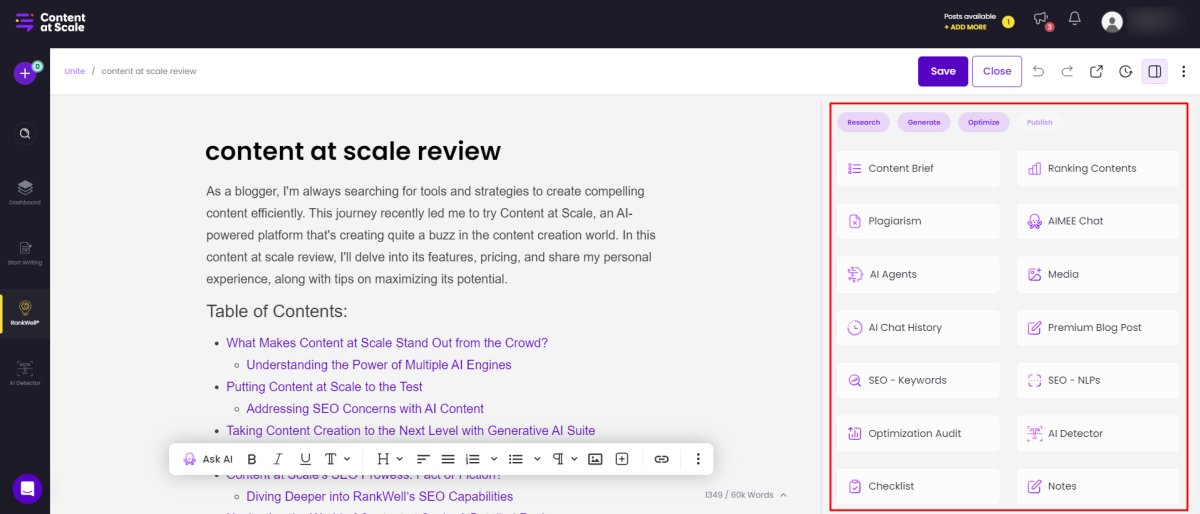This screenshot has width=1200, height=514.
Task: Save the post
Action: (x=943, y=71)
